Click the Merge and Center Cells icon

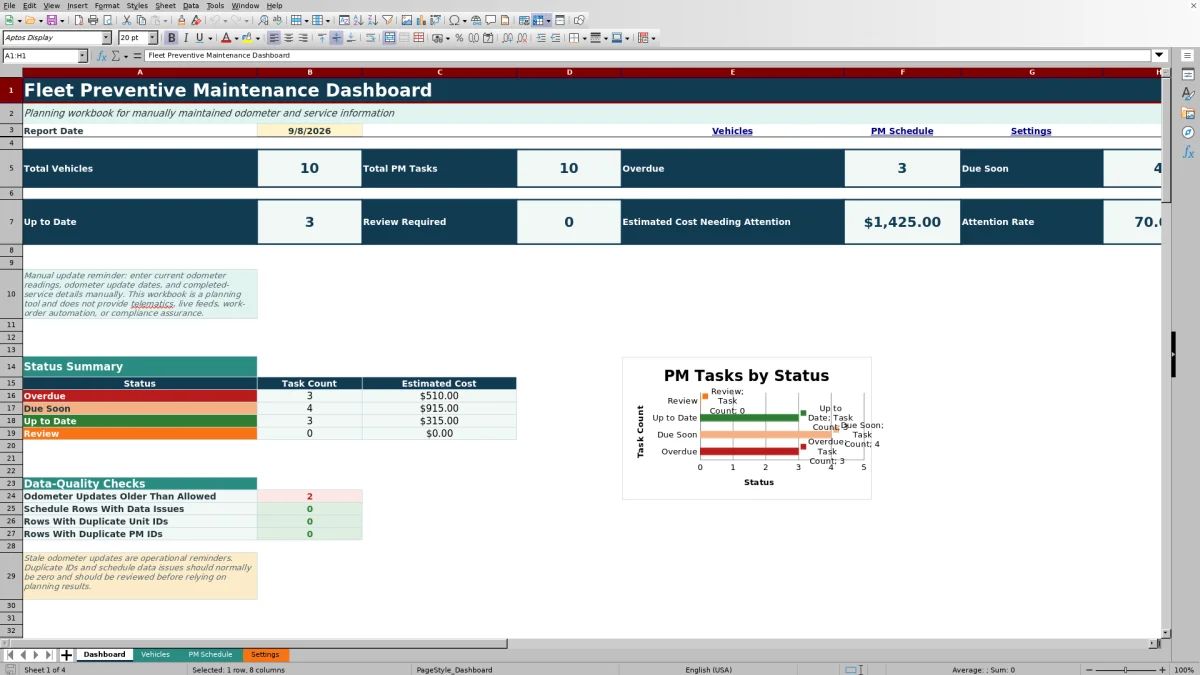coord(390,38)
